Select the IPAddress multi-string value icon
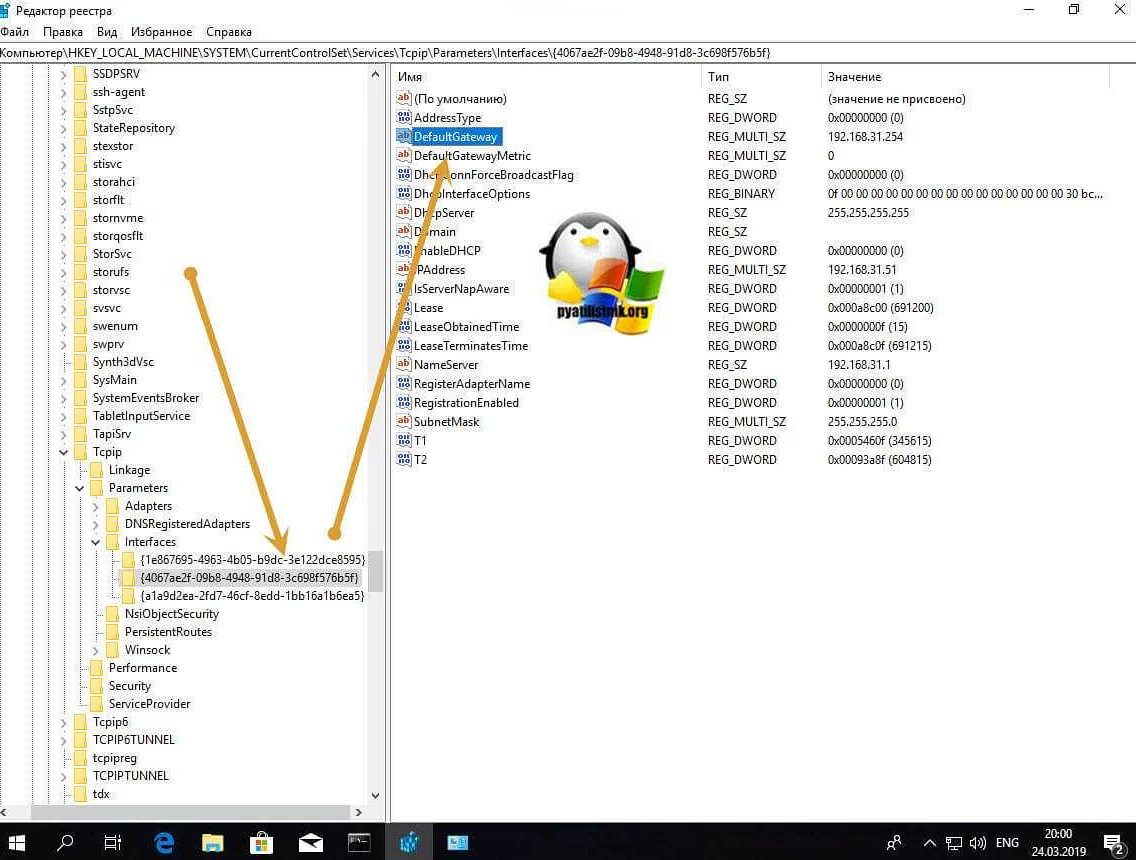This screenshot has height=860, width=1136. [x=403, y=269]
